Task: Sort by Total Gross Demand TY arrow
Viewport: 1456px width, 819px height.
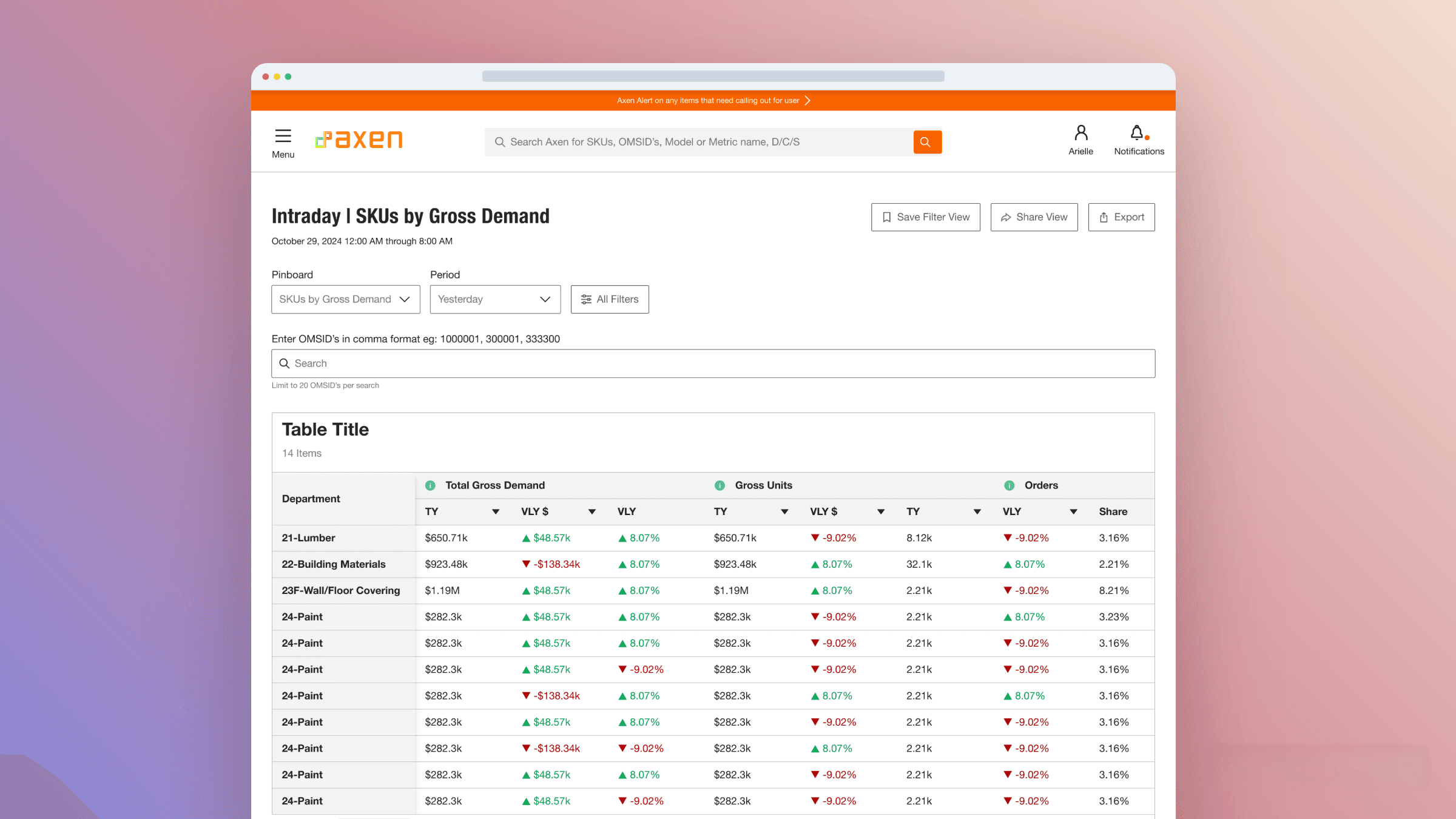Action: (496, 512)
